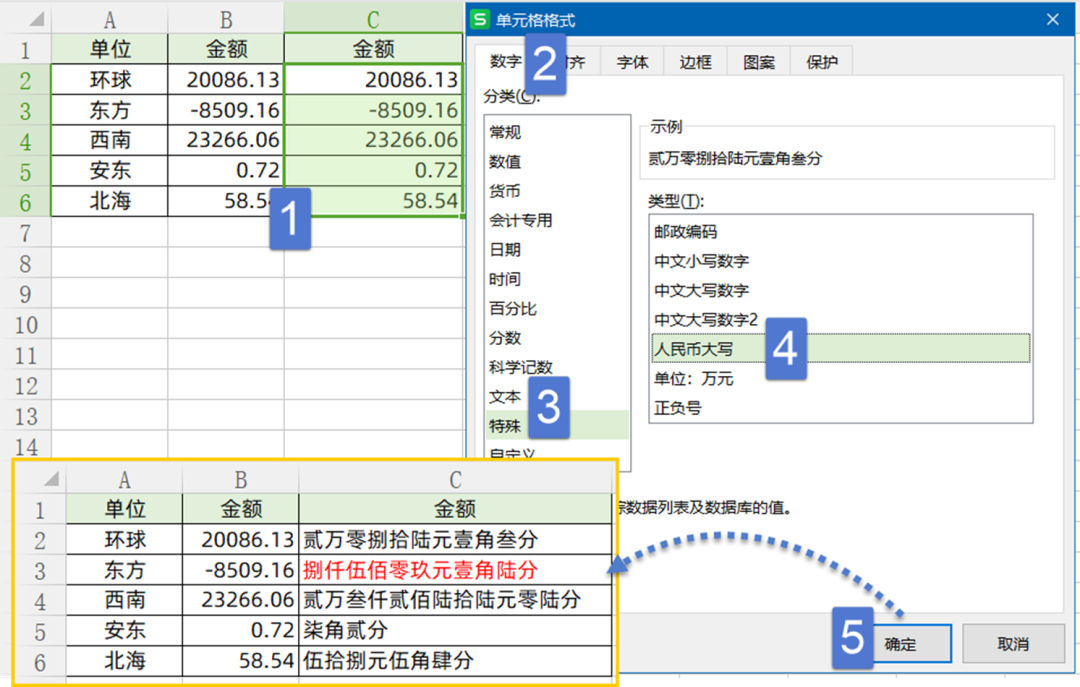Select 常规 in the category list
1080x687 pixels.
(x=557, y=132)
